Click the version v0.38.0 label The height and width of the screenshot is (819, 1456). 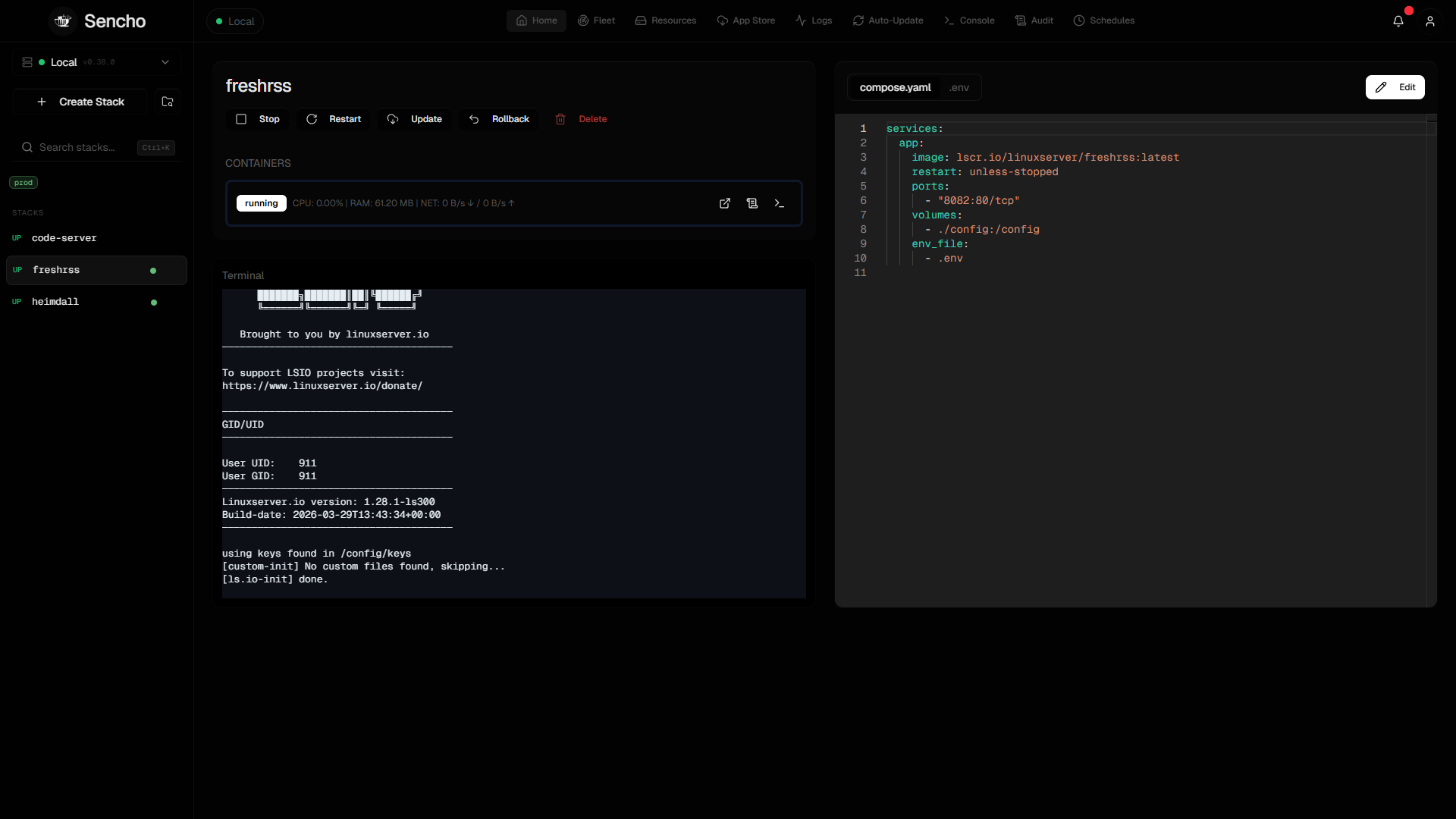pos(99,62)
